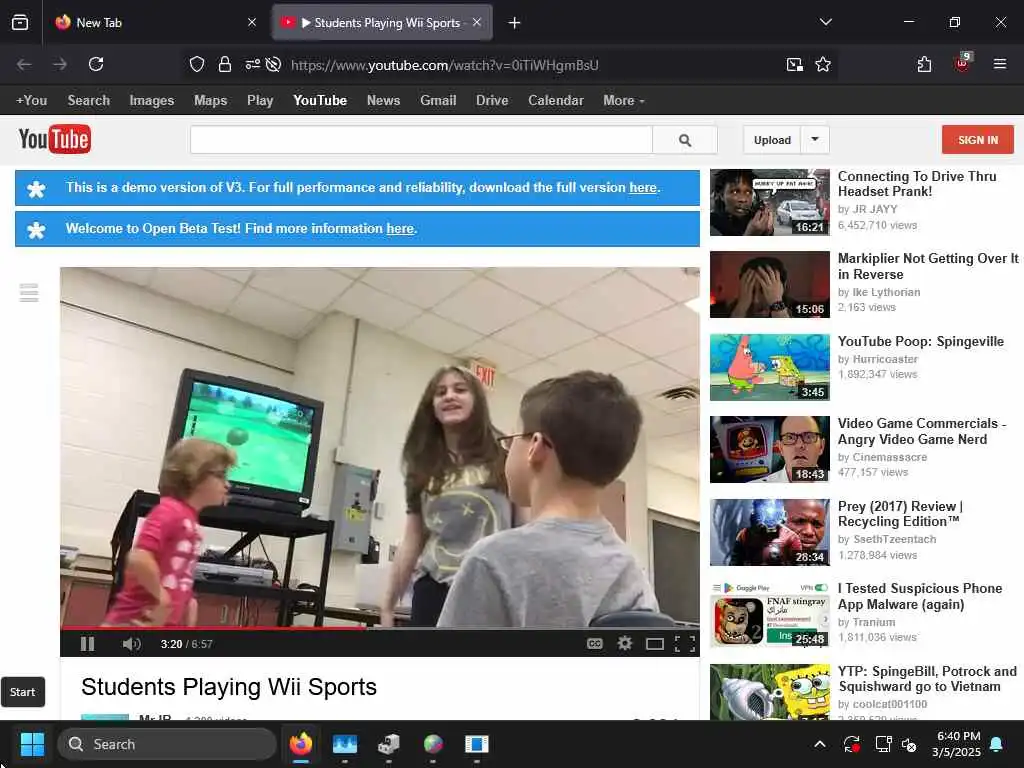
Task: Click the muted volume tray icon
Action: click(x=909, y=744)
